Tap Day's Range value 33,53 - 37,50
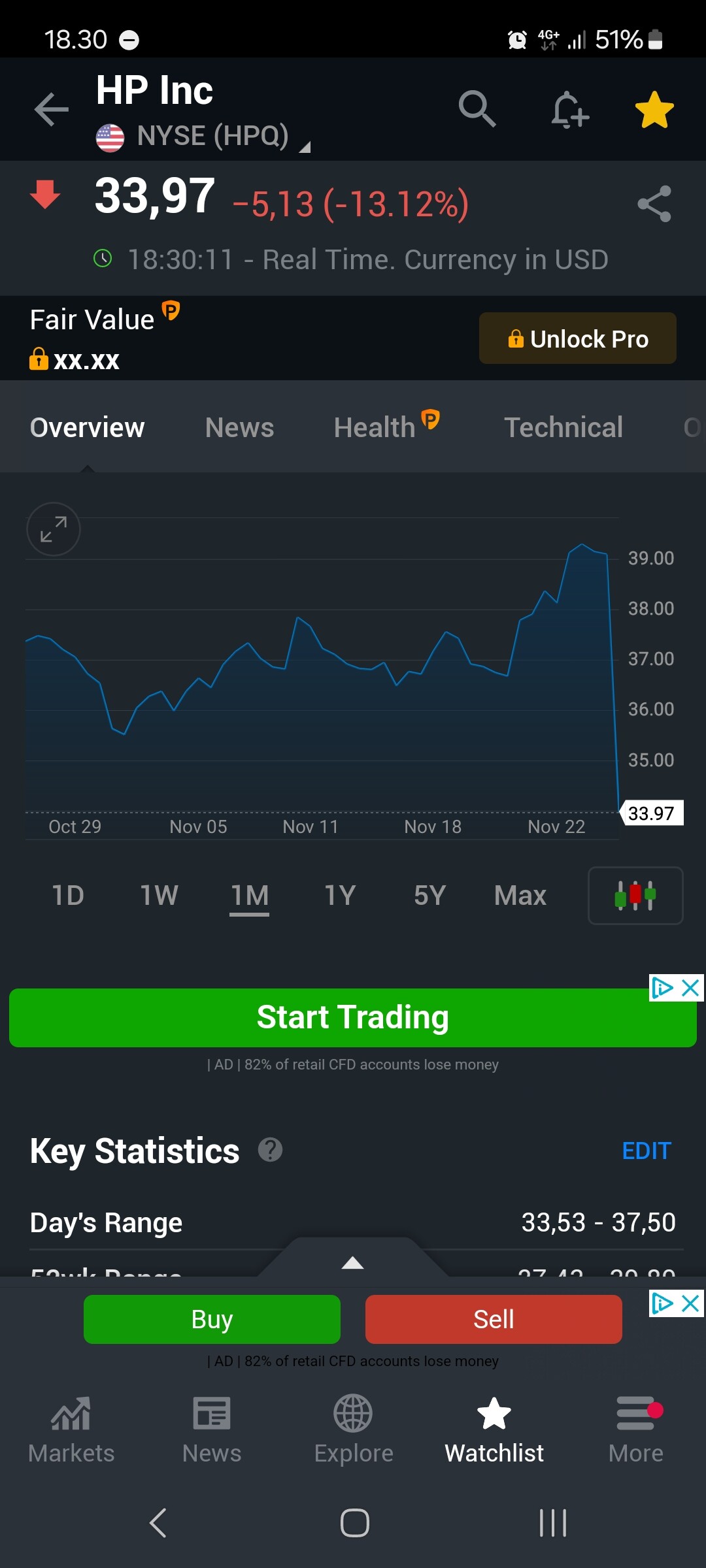 tap(598, 1222)
